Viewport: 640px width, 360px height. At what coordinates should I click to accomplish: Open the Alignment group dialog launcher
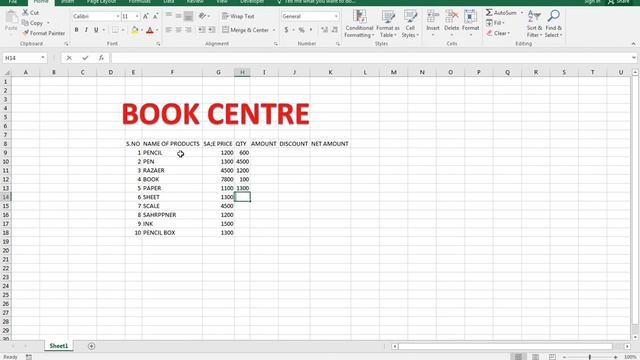[x=276, y=44]
